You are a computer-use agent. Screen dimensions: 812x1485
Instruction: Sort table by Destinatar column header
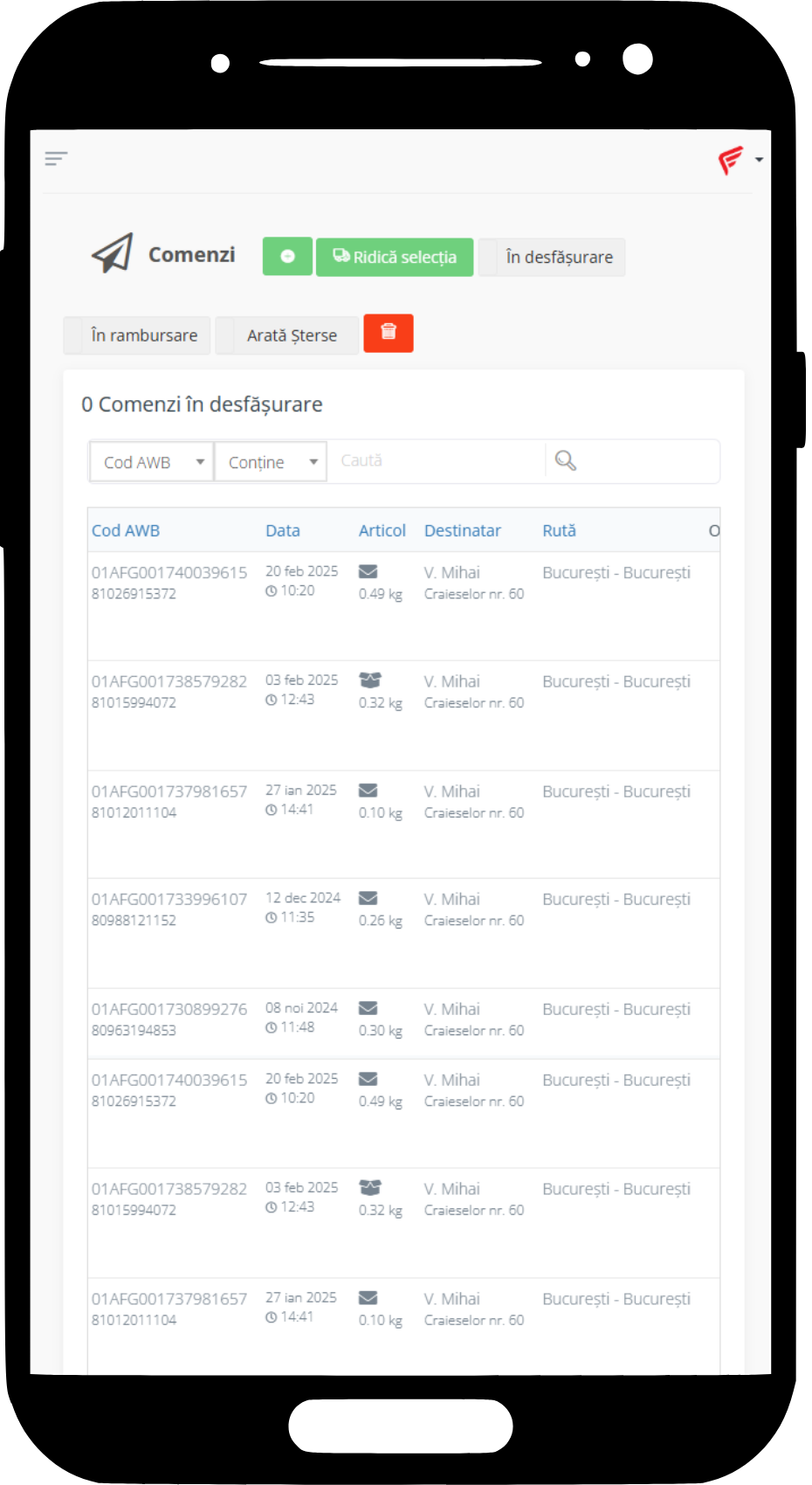(462, 530)
